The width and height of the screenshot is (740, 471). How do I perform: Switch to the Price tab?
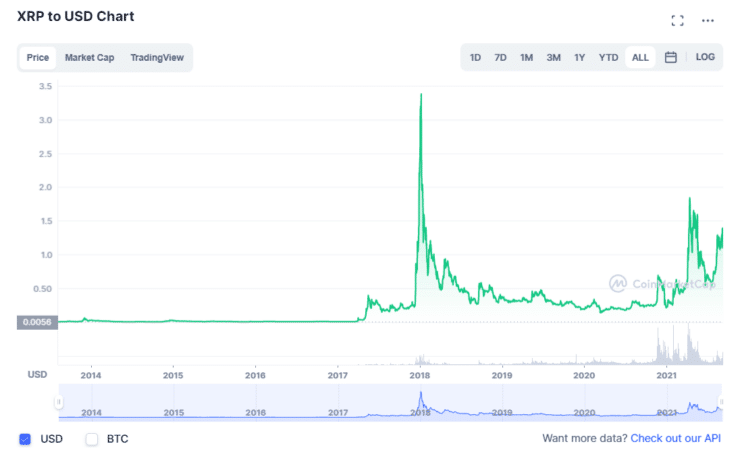38,58
